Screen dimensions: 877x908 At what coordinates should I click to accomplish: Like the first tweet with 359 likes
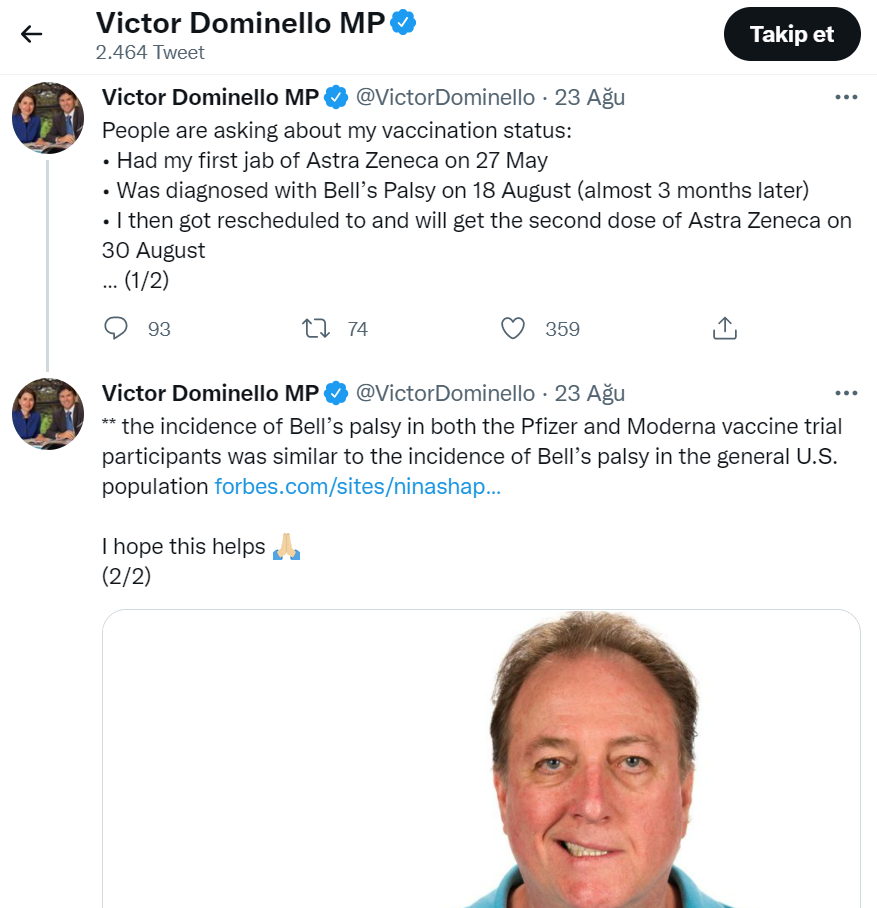point(513,329)
